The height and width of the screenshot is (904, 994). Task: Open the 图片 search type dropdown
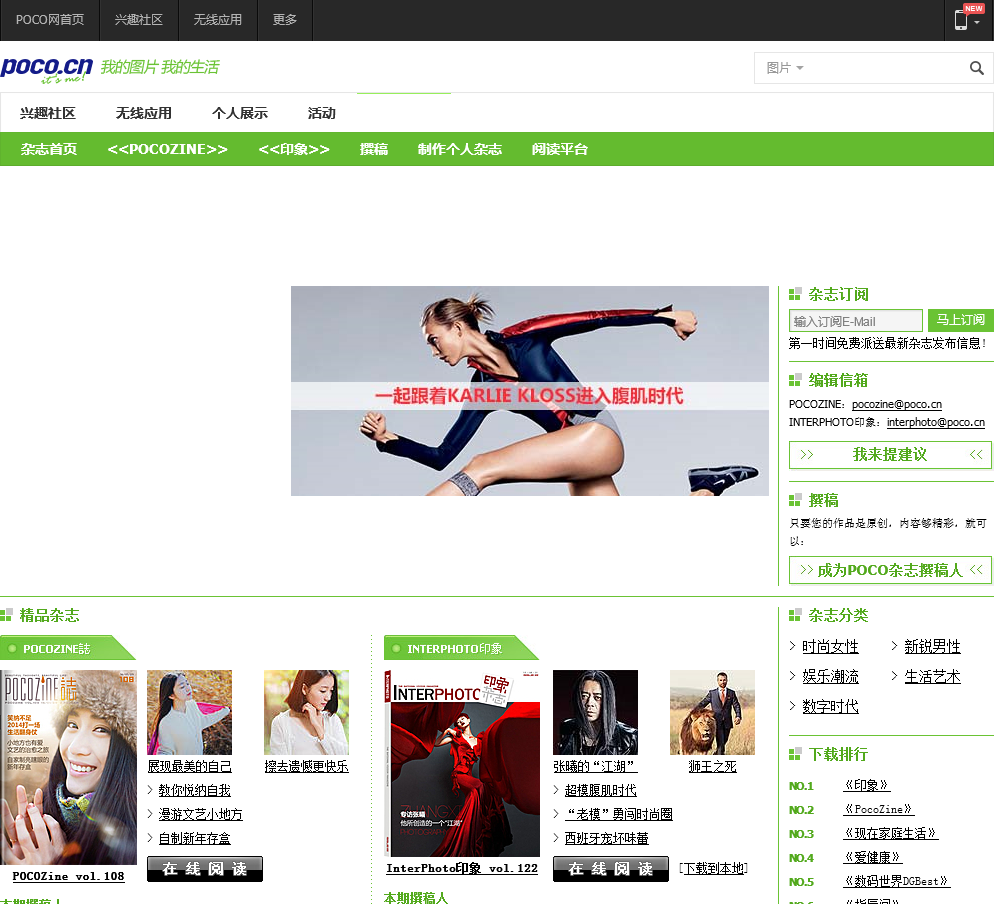pos(784,68)
